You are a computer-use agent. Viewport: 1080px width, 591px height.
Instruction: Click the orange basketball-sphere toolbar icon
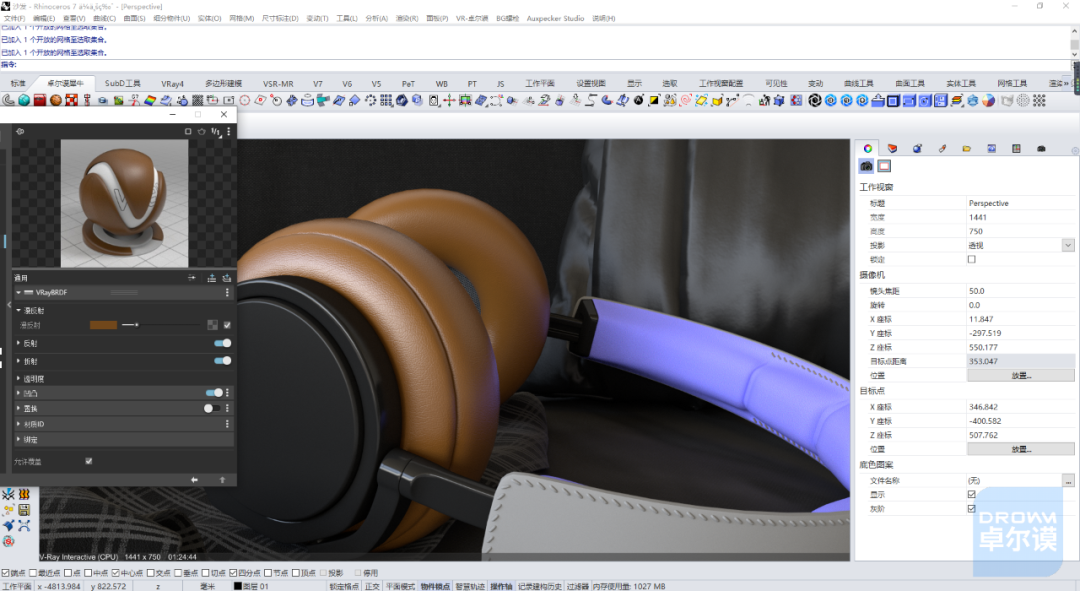coord(56,101)
